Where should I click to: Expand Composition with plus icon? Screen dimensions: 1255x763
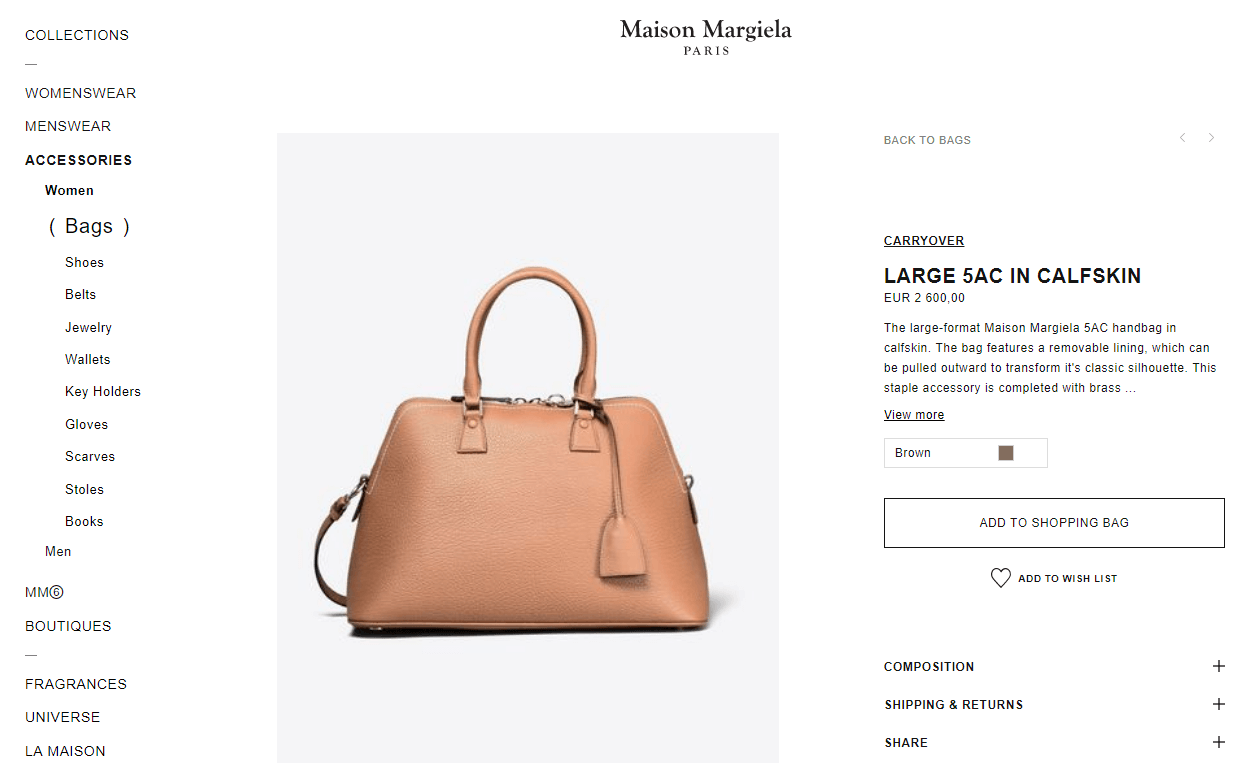tap(1218, 666)
